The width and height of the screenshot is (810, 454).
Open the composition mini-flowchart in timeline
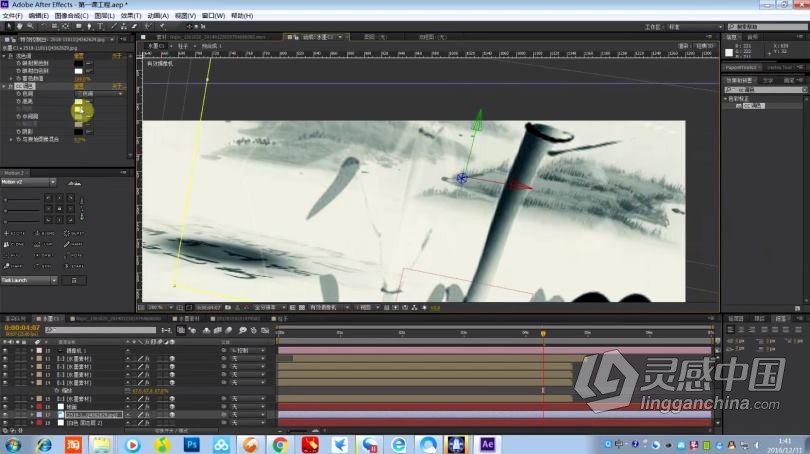coord(166,330)
